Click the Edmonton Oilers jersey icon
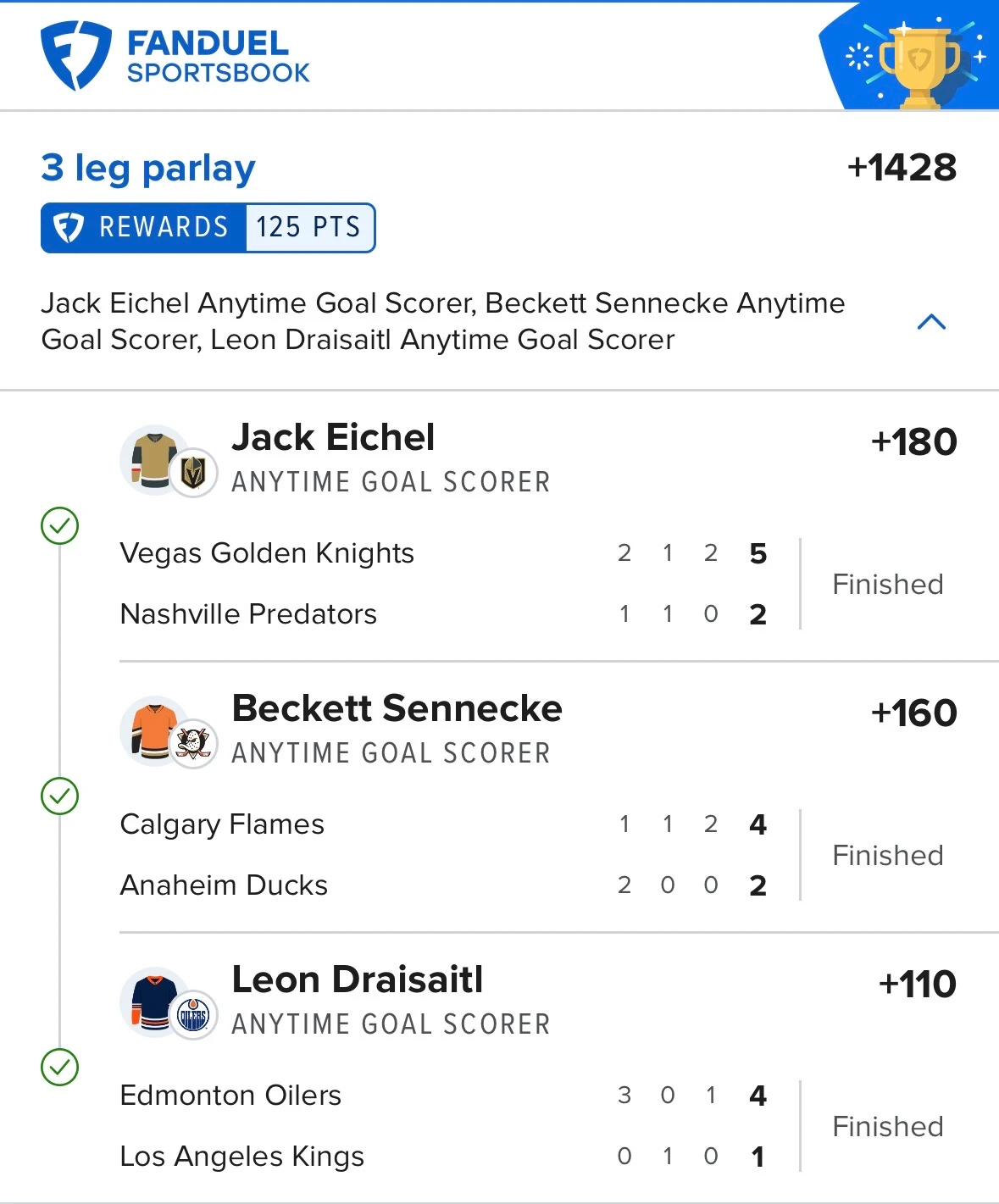Screen dimensions: 999x1204 (154, 1002)
